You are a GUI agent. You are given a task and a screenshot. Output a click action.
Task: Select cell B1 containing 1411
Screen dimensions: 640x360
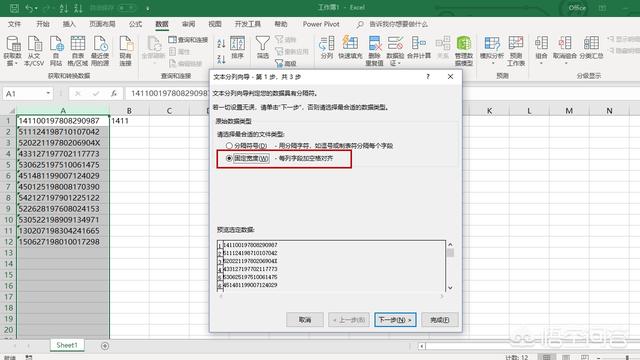tap(129, 121)
